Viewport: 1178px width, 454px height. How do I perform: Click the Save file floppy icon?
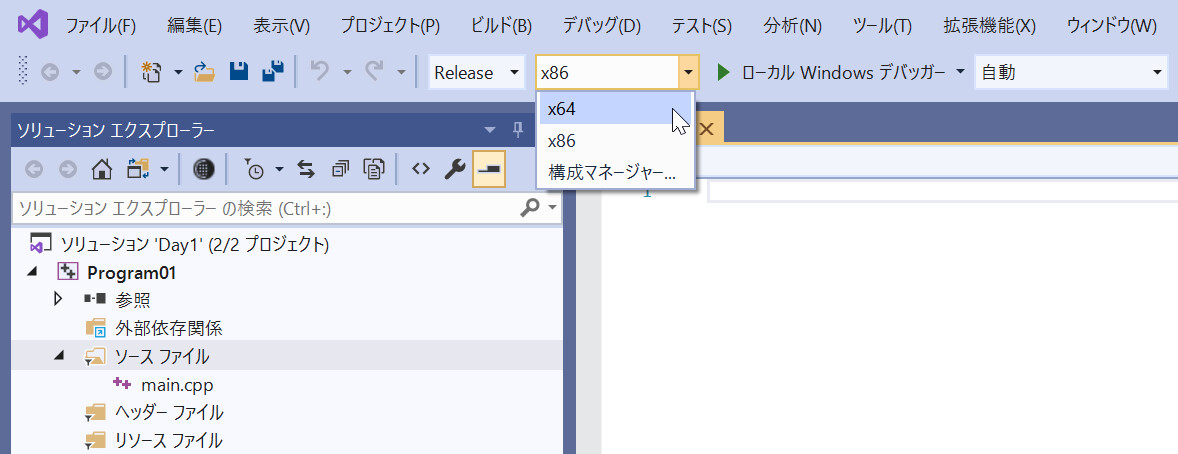point(239,72)
